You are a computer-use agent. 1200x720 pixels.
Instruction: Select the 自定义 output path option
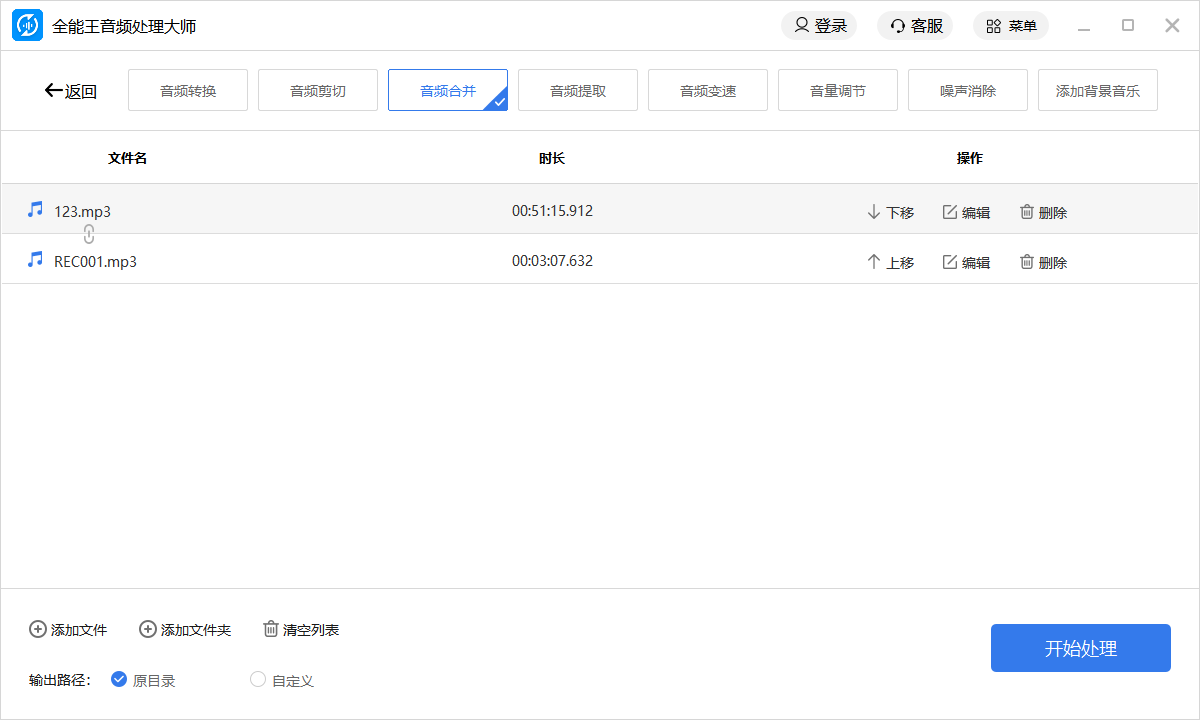[258, 680]
